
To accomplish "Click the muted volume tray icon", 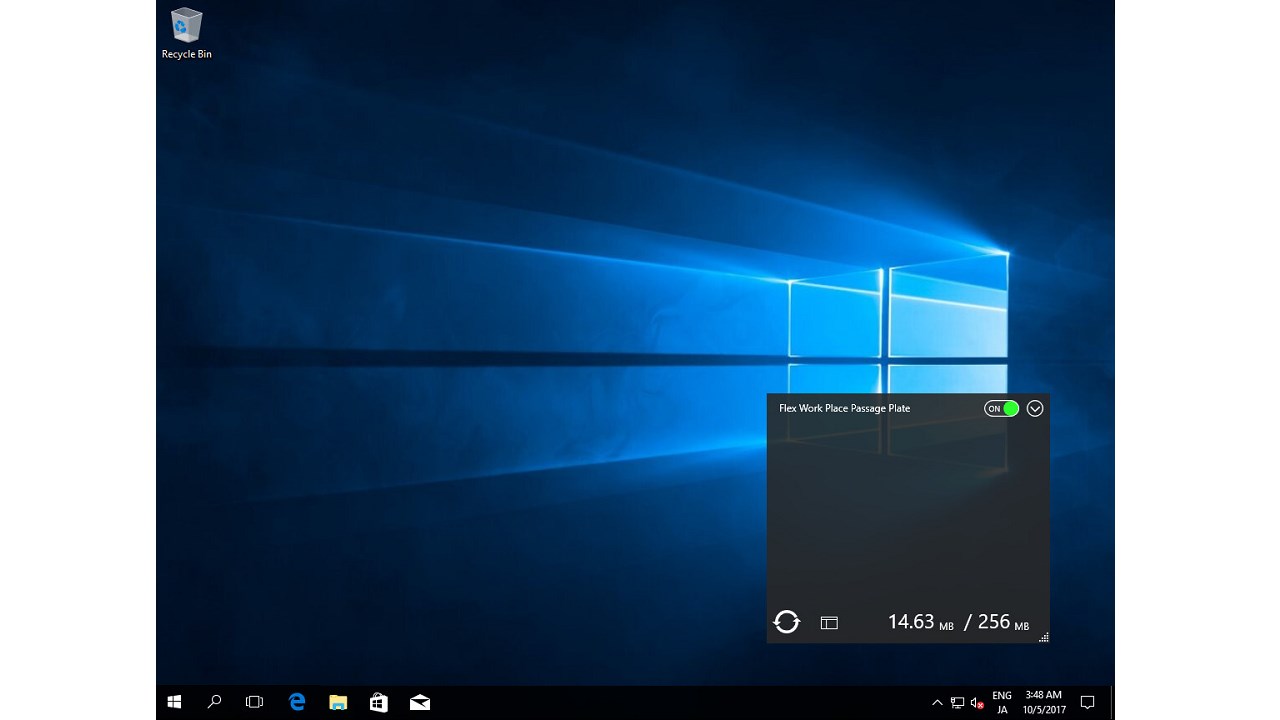I will pyautogui.click(x=977, y=703).
